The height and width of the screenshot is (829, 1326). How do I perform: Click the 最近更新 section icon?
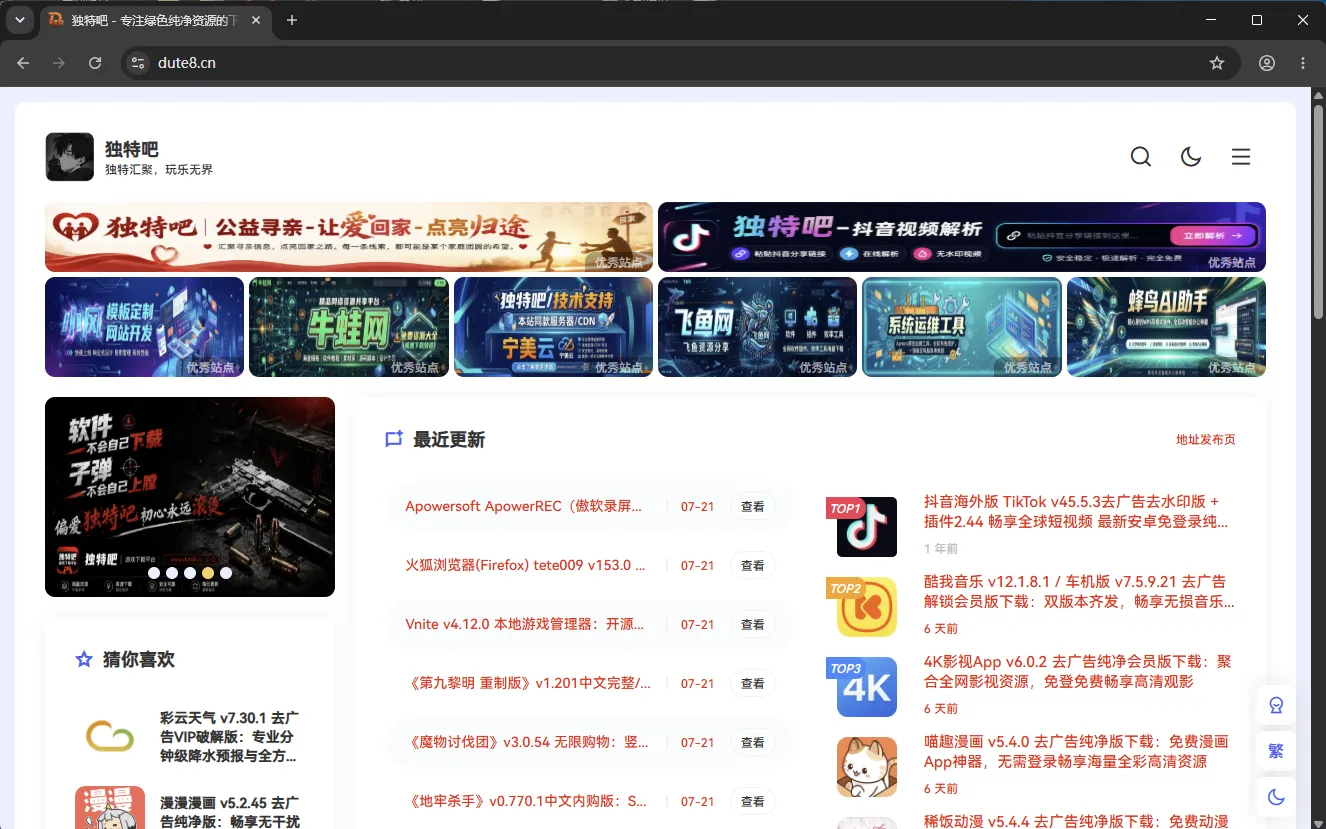[x=394, y=439]
